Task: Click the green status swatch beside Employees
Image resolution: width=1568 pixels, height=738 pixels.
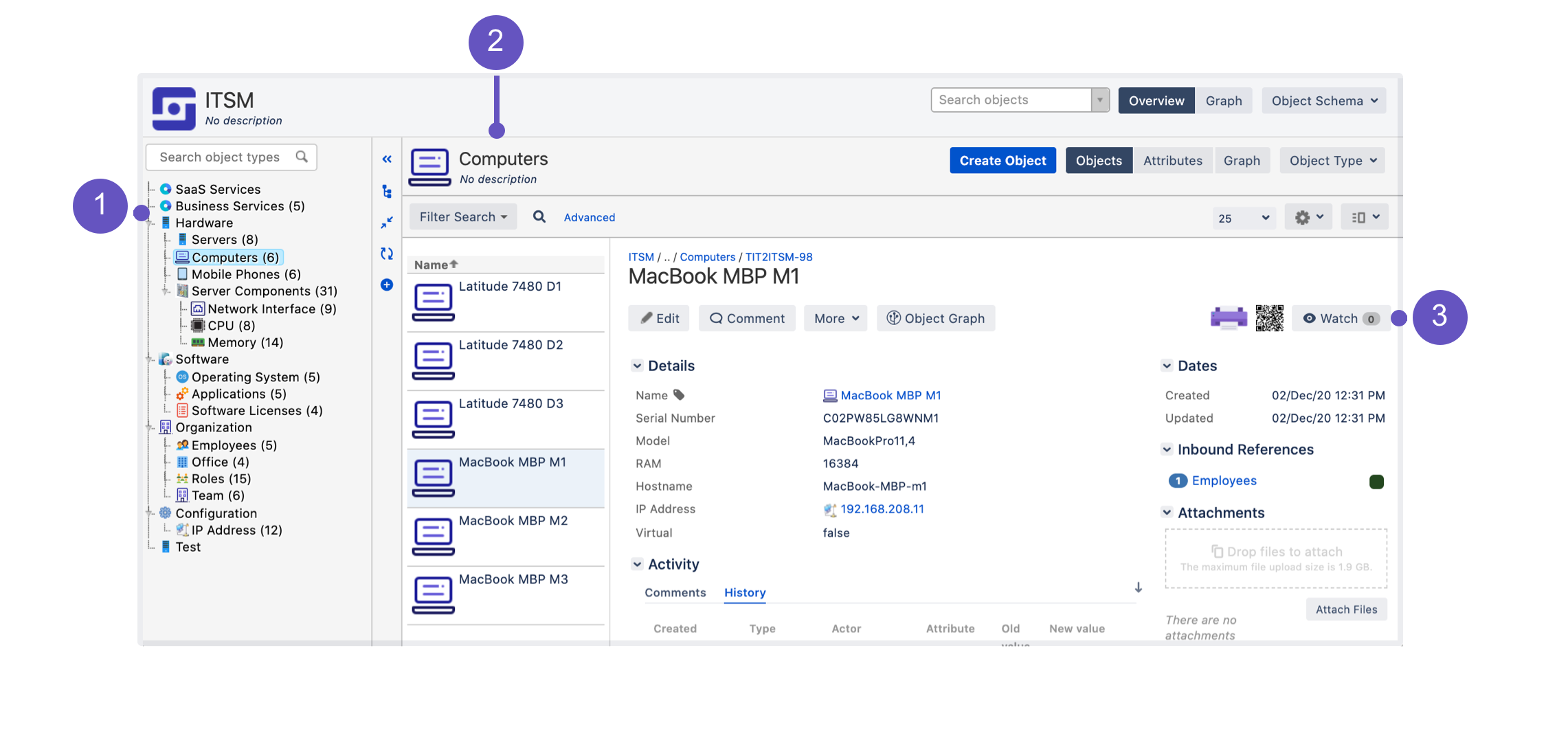Action: point(1376,482)
